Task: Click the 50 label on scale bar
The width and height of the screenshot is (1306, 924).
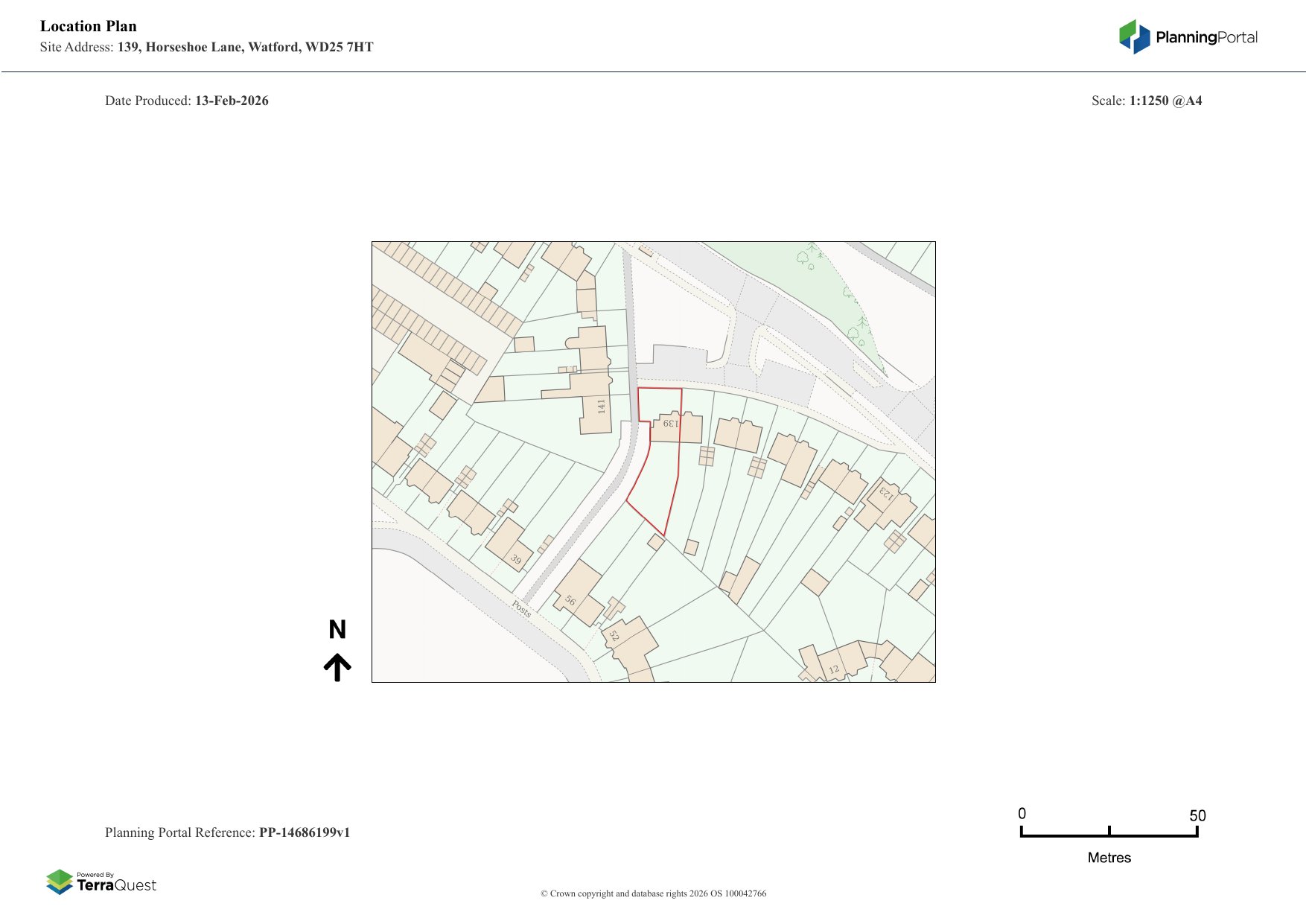Action: 1197,815
